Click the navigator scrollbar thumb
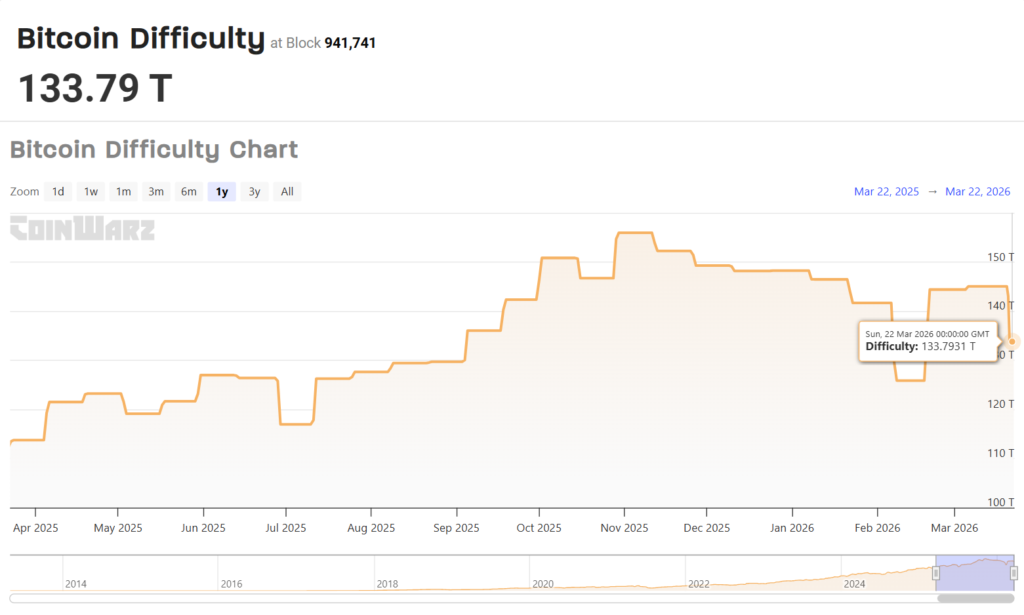 pyautogui.click(x=977, y=598)
